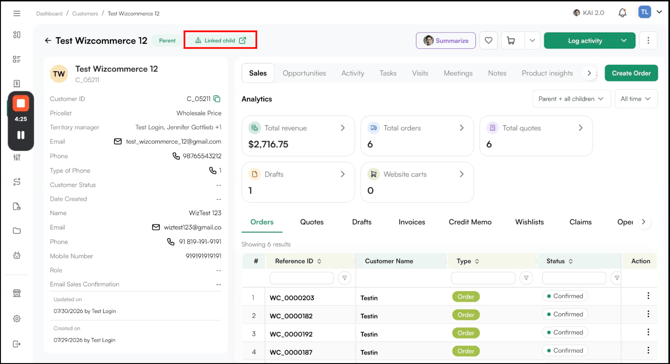The width and height of the screenshot is (670, 364).
Task: Open the Product insights tab
Action: [x=547, y=73]
